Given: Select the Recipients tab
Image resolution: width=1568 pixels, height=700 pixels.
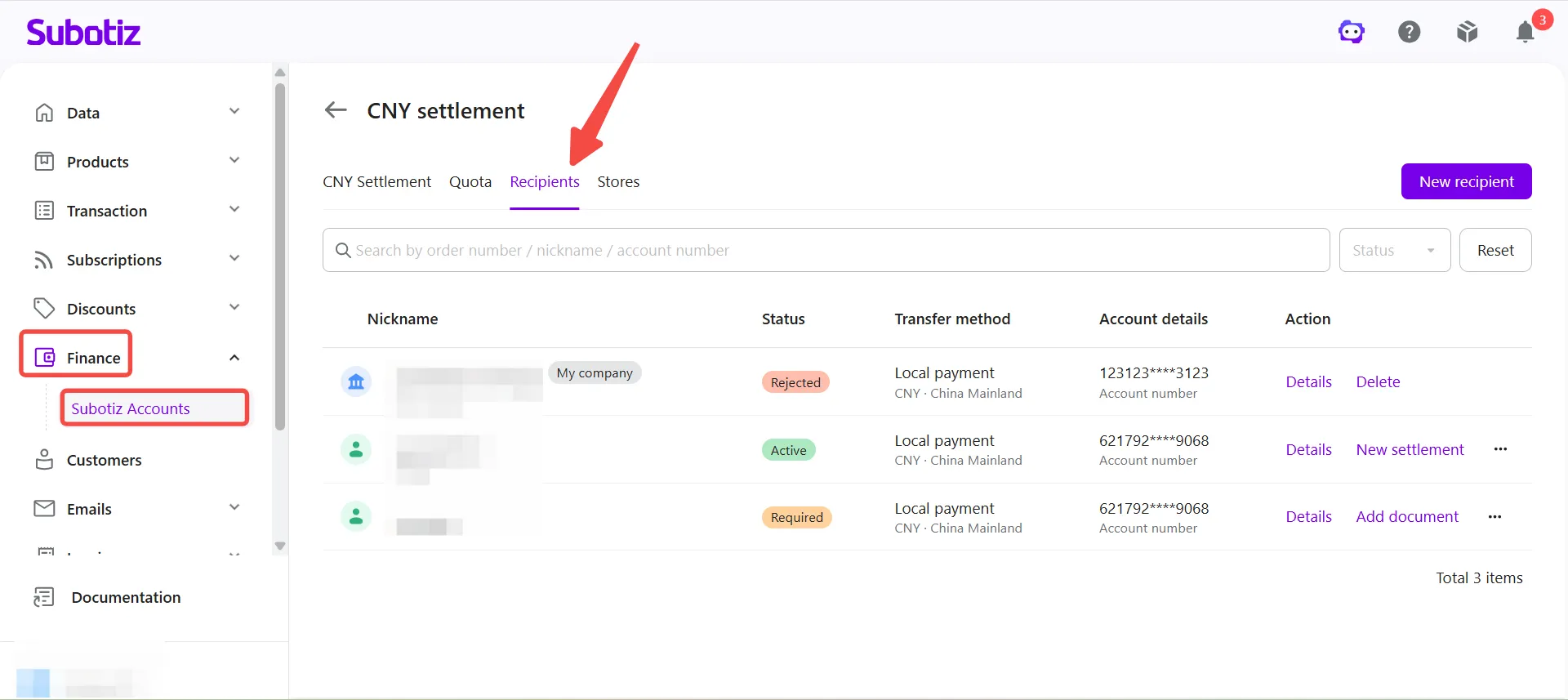Looking at the screenshot, I should tap(545, 181).
